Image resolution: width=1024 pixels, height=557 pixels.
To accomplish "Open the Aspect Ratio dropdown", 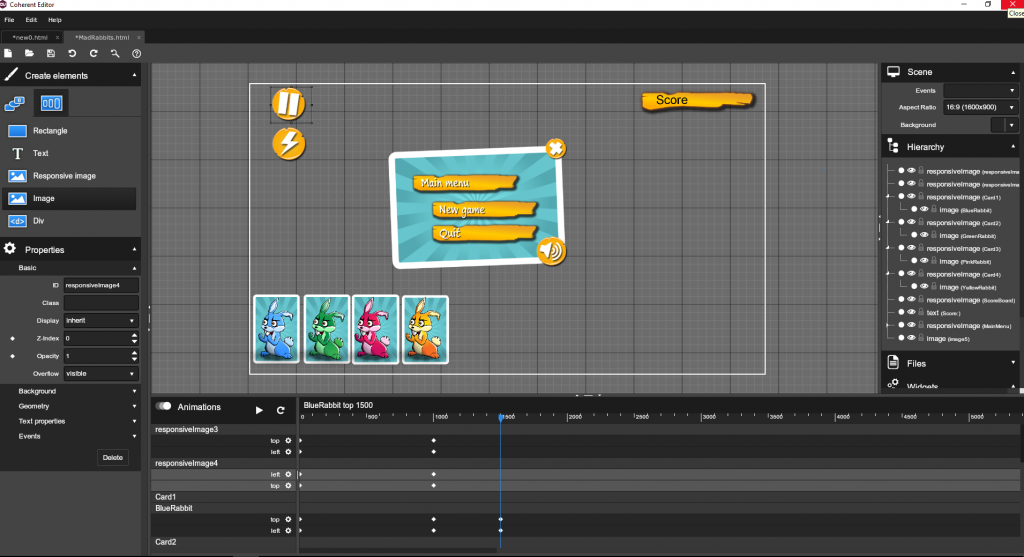I will [980, 107].
